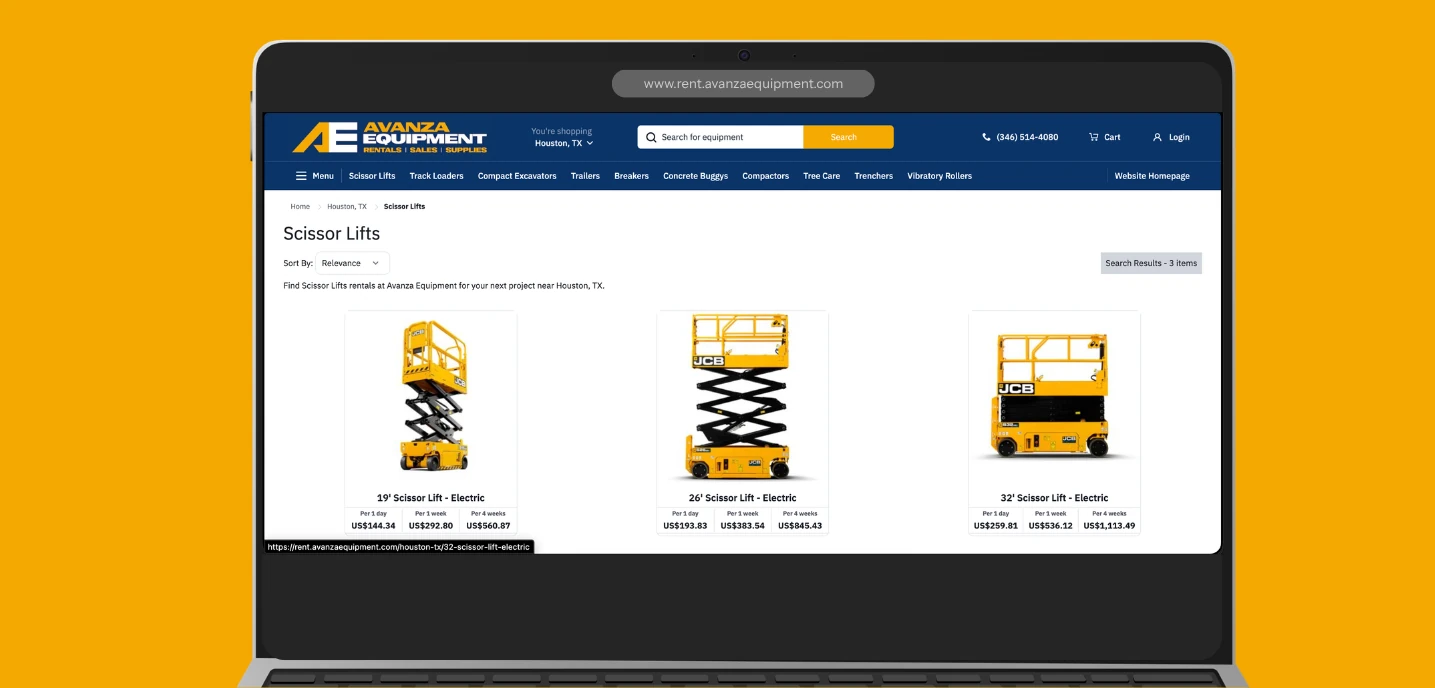
Task: Expand the Houston, TX location dropdown
Action: 563,143
